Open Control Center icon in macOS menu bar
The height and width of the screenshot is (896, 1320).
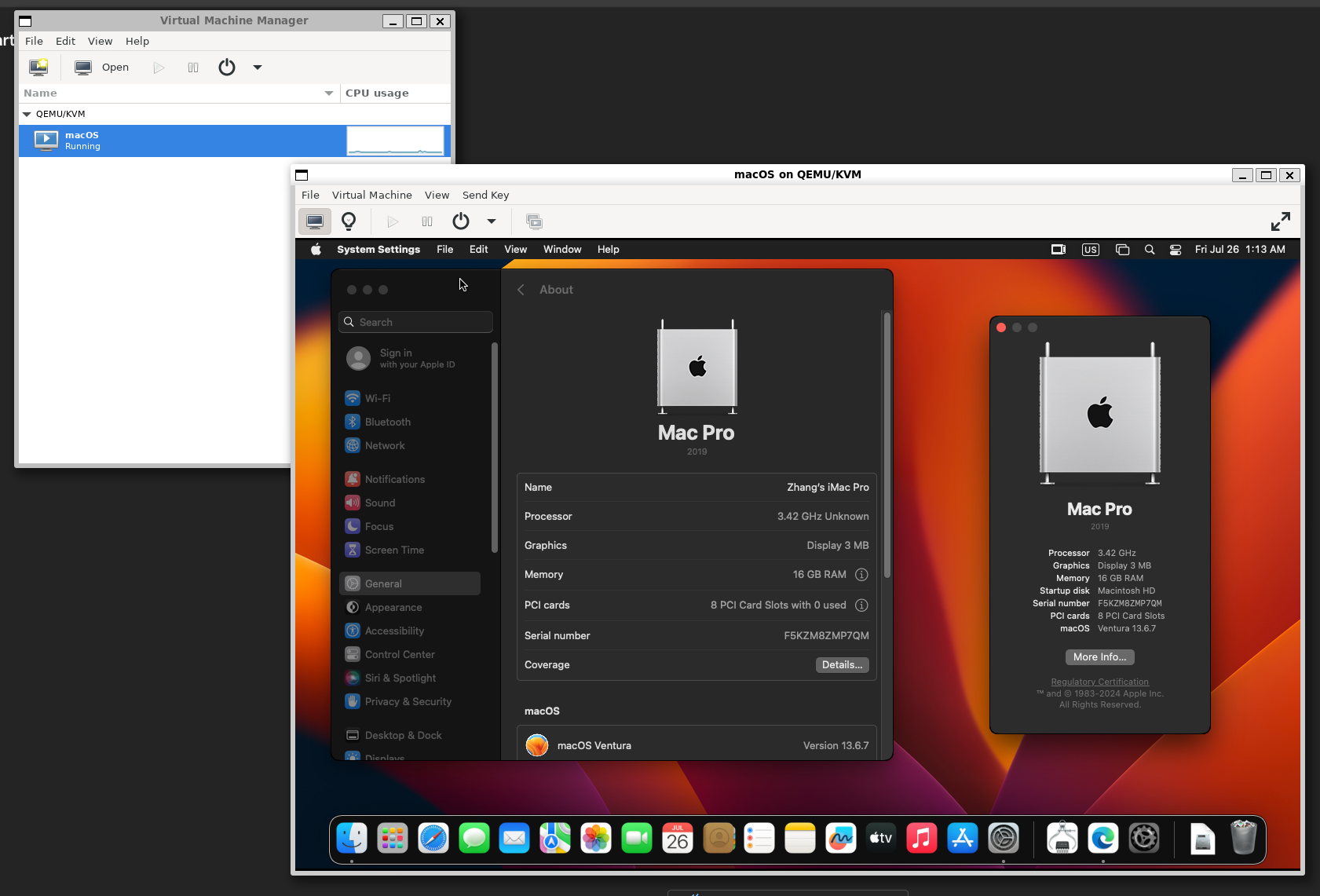(x=1176, y=250)
